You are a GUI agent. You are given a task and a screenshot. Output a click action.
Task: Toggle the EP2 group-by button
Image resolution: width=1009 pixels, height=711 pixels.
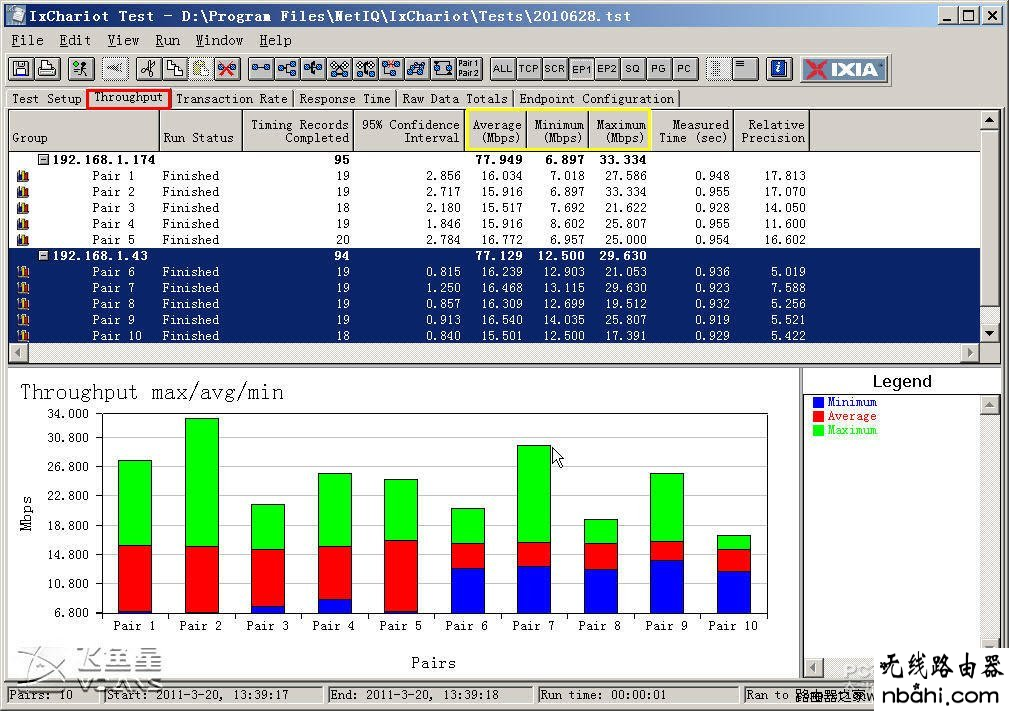tap(607, 68)
